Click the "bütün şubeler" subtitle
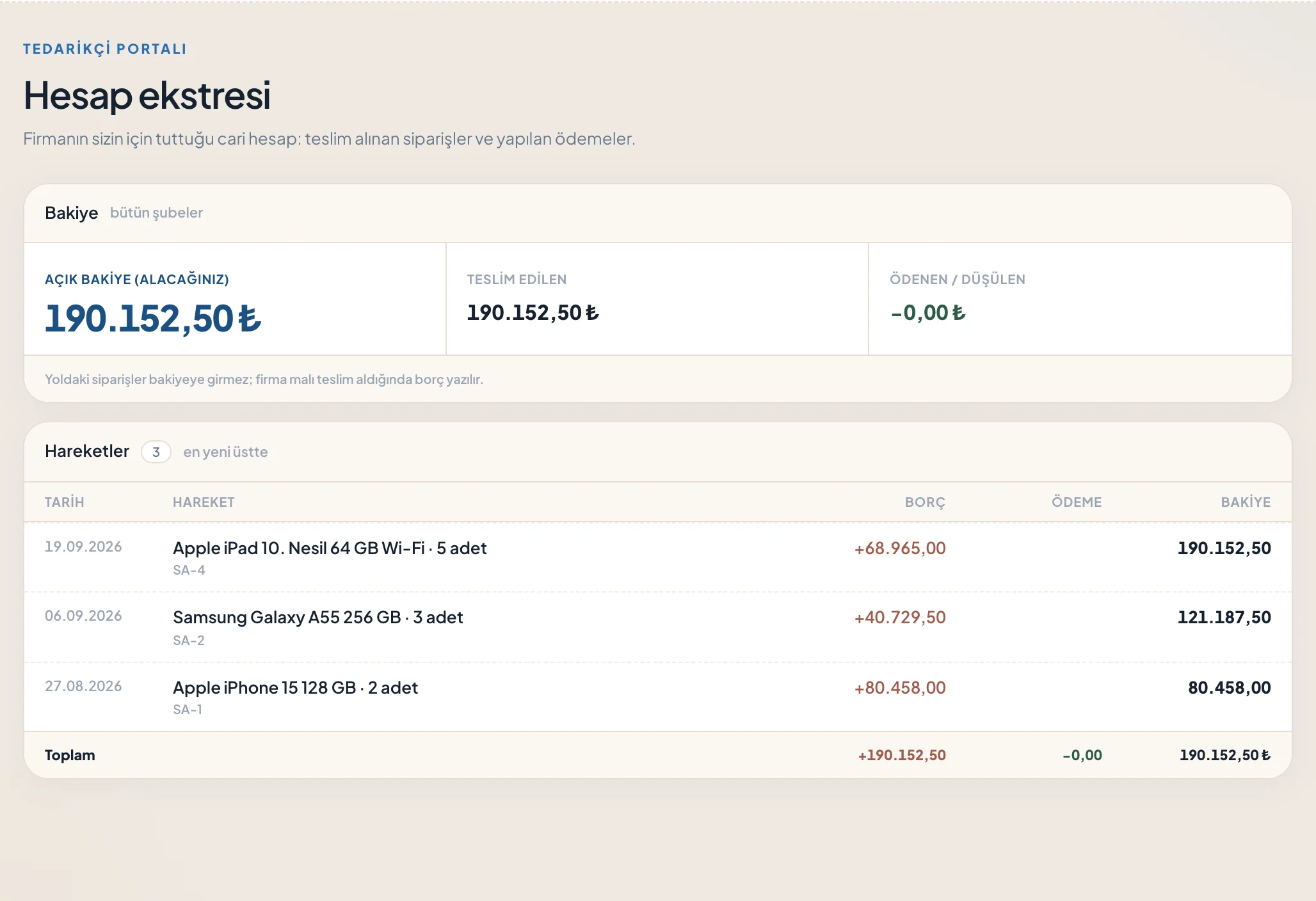Screen dimensions: 1316x901 point(156,213)
